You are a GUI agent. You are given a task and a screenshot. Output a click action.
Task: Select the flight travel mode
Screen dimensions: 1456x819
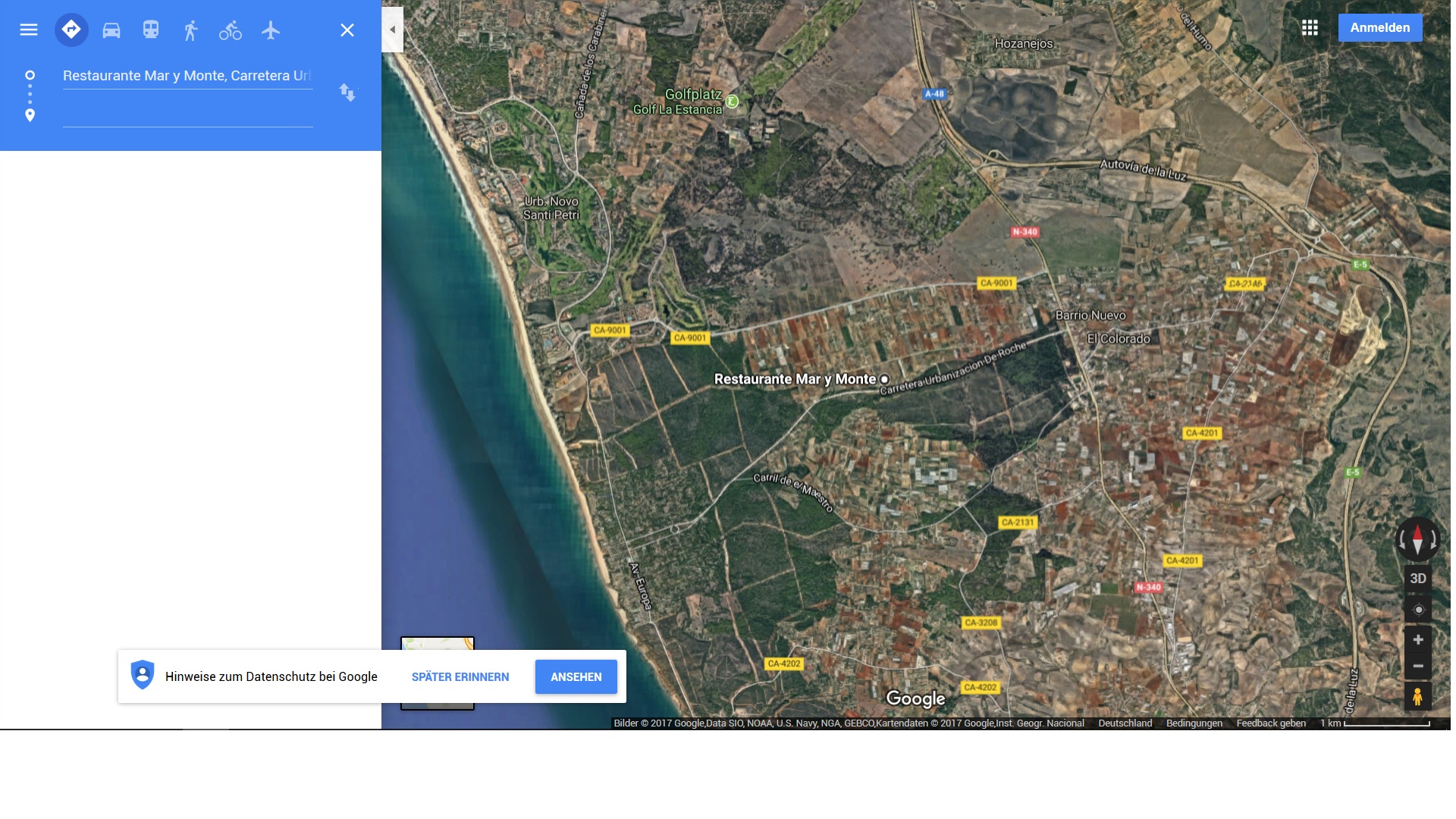[271, 30]
